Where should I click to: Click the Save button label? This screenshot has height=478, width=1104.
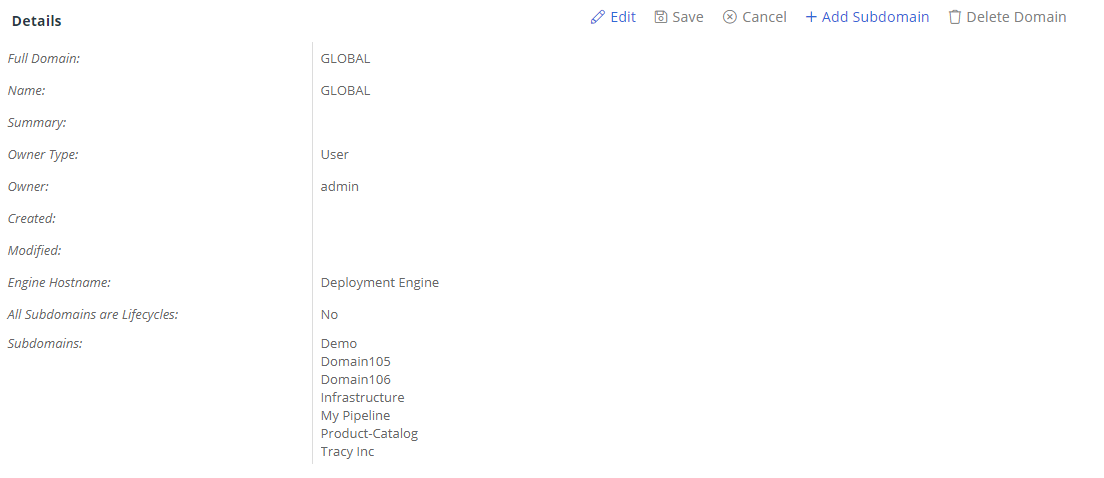click(688, 17)
